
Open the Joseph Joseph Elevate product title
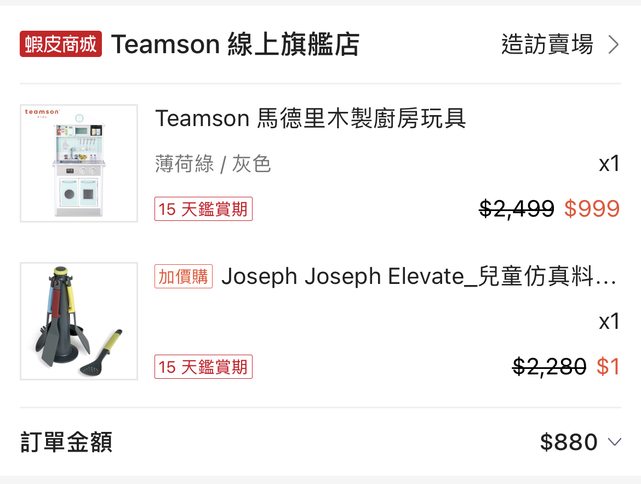click(x=419, y=277)
